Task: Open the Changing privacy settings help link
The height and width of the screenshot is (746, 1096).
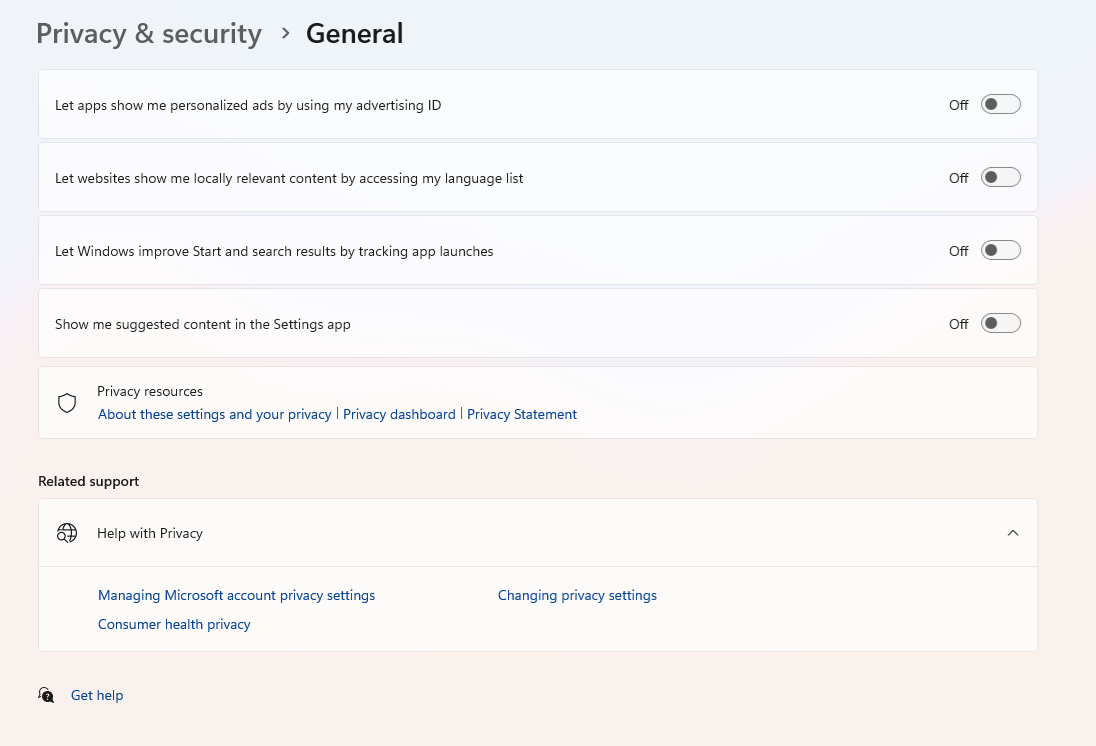Action: [x=577, y=595]
